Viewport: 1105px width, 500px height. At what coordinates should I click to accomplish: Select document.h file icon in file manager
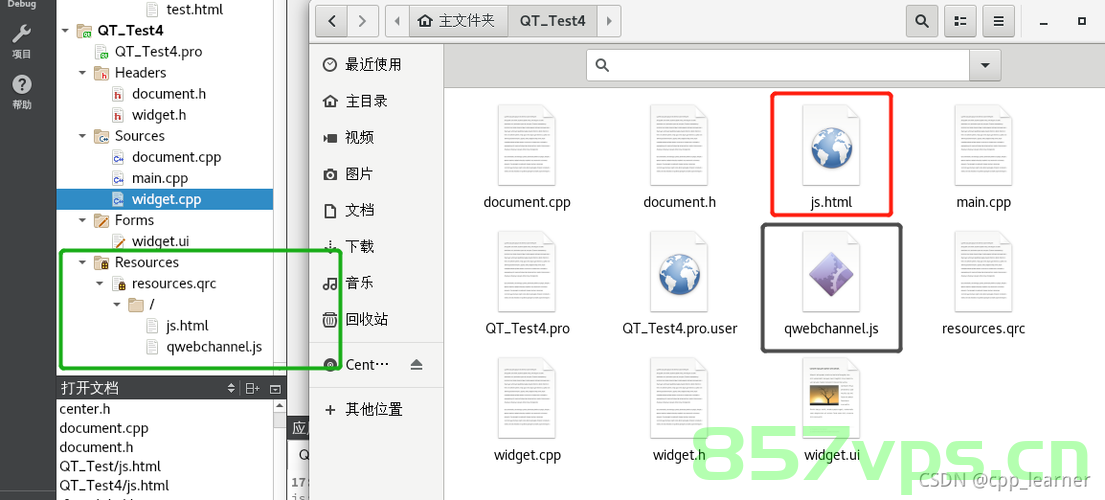pos(679,146)
